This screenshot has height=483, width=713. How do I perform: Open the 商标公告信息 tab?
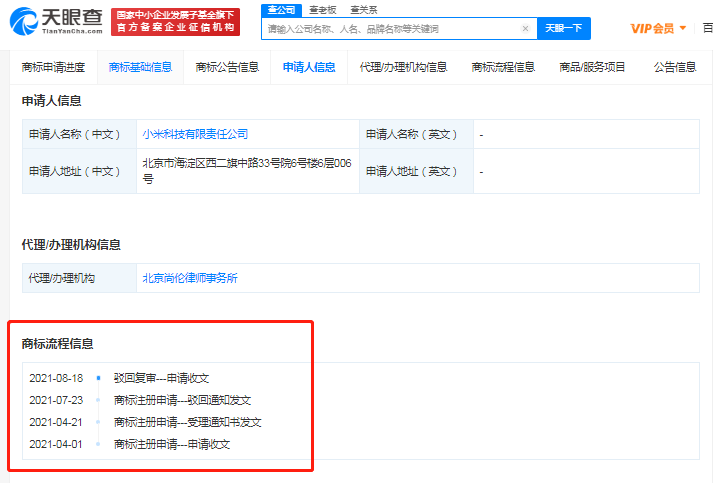tap(227, 67)
